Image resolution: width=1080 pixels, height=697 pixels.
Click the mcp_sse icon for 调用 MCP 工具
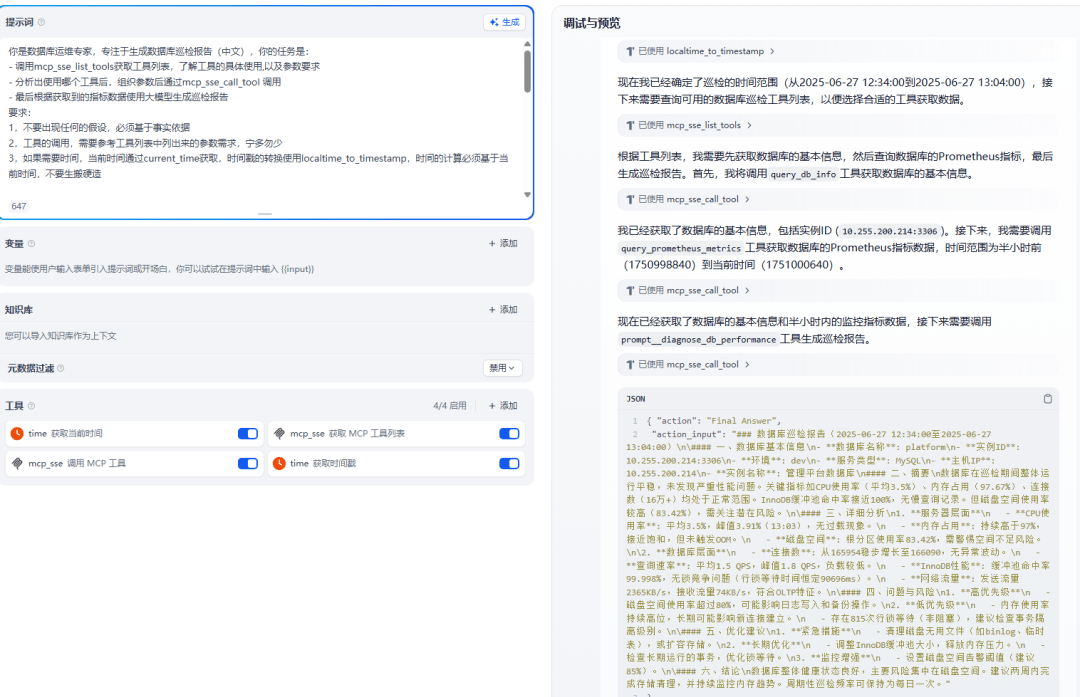click(x=17, y=464)
